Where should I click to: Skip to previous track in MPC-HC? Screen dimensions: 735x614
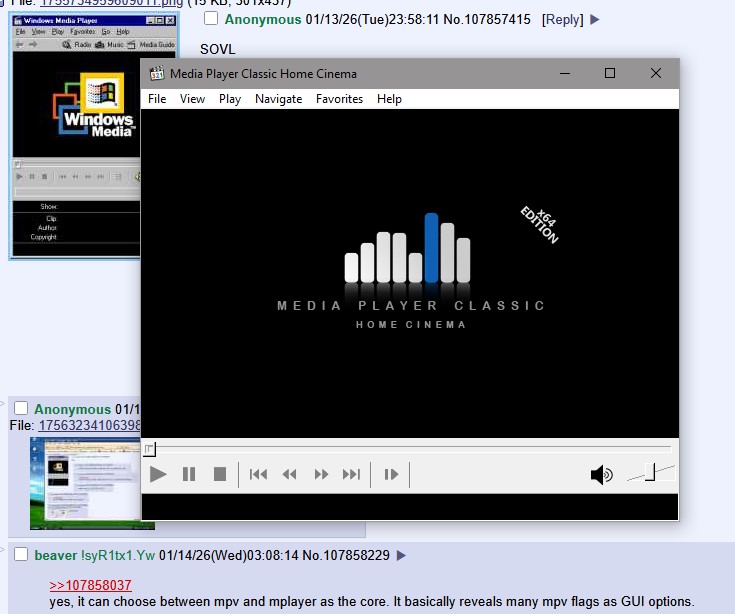258,474
